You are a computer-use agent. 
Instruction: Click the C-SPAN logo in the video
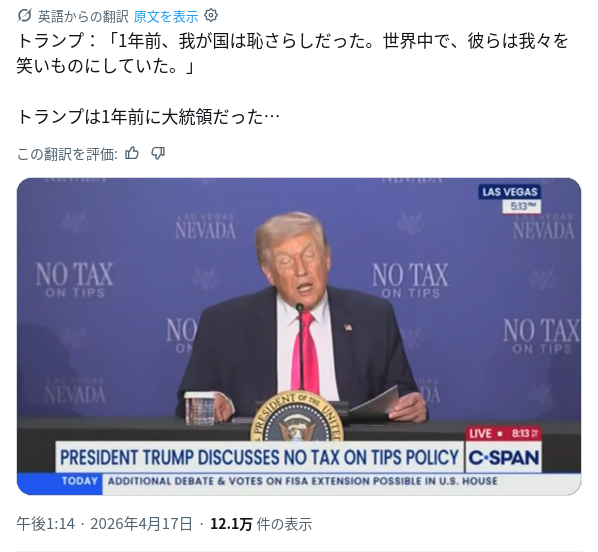(x=504, y=457)
